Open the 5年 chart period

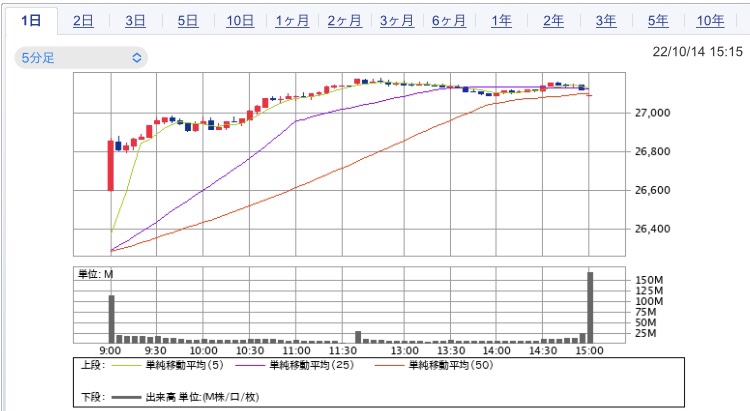click(x=658, y=21)
